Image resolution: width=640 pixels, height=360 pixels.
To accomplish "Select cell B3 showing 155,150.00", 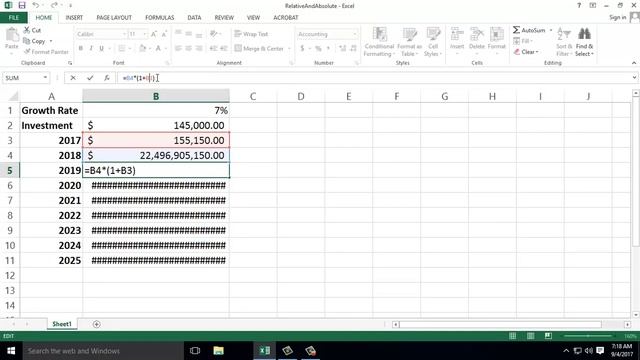I will tap(156, 140).
